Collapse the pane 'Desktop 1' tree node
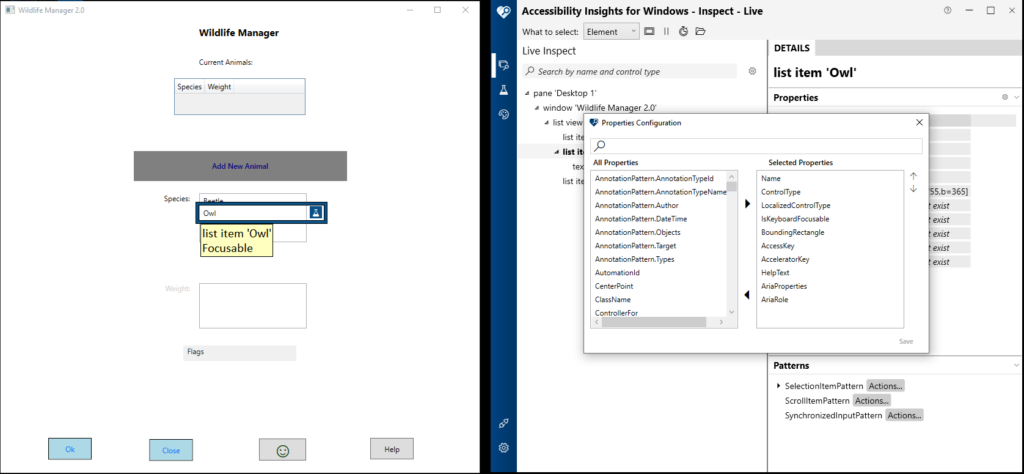This screenshot has width=1024, height=474. click(x=527, y=93)
